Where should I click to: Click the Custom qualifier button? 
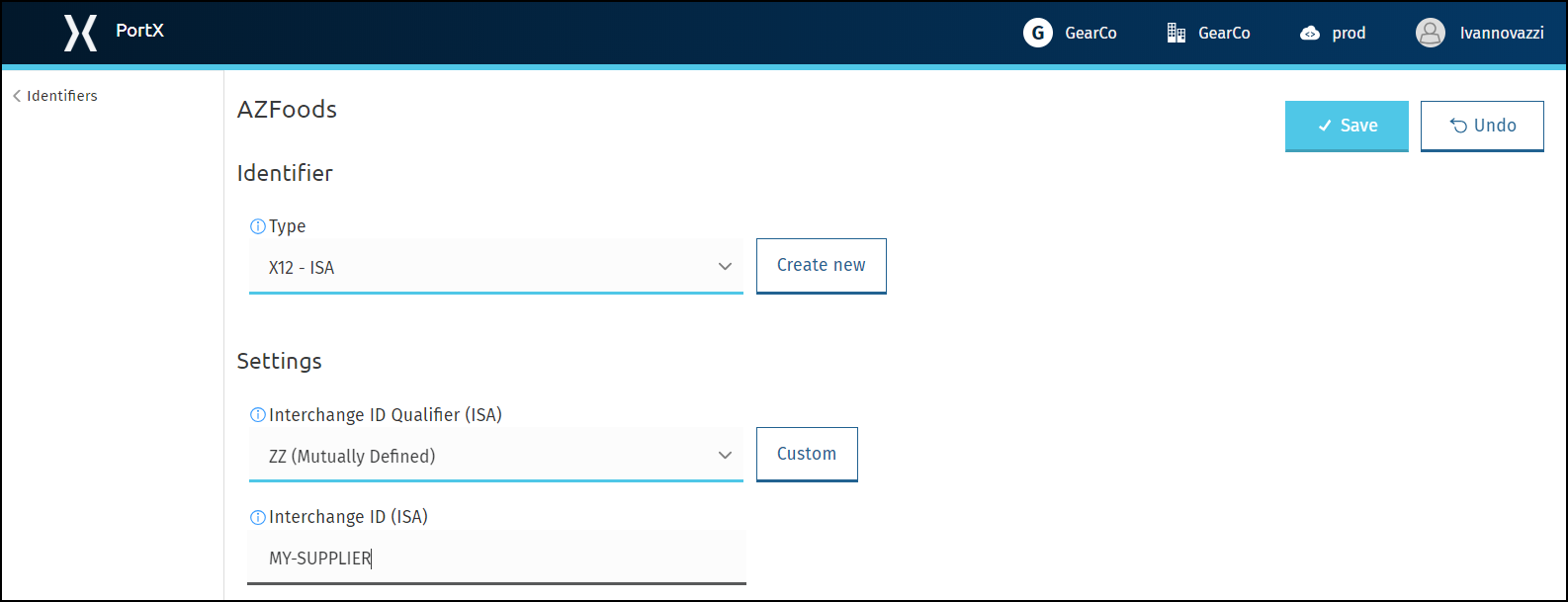click(x=807, y=455)
